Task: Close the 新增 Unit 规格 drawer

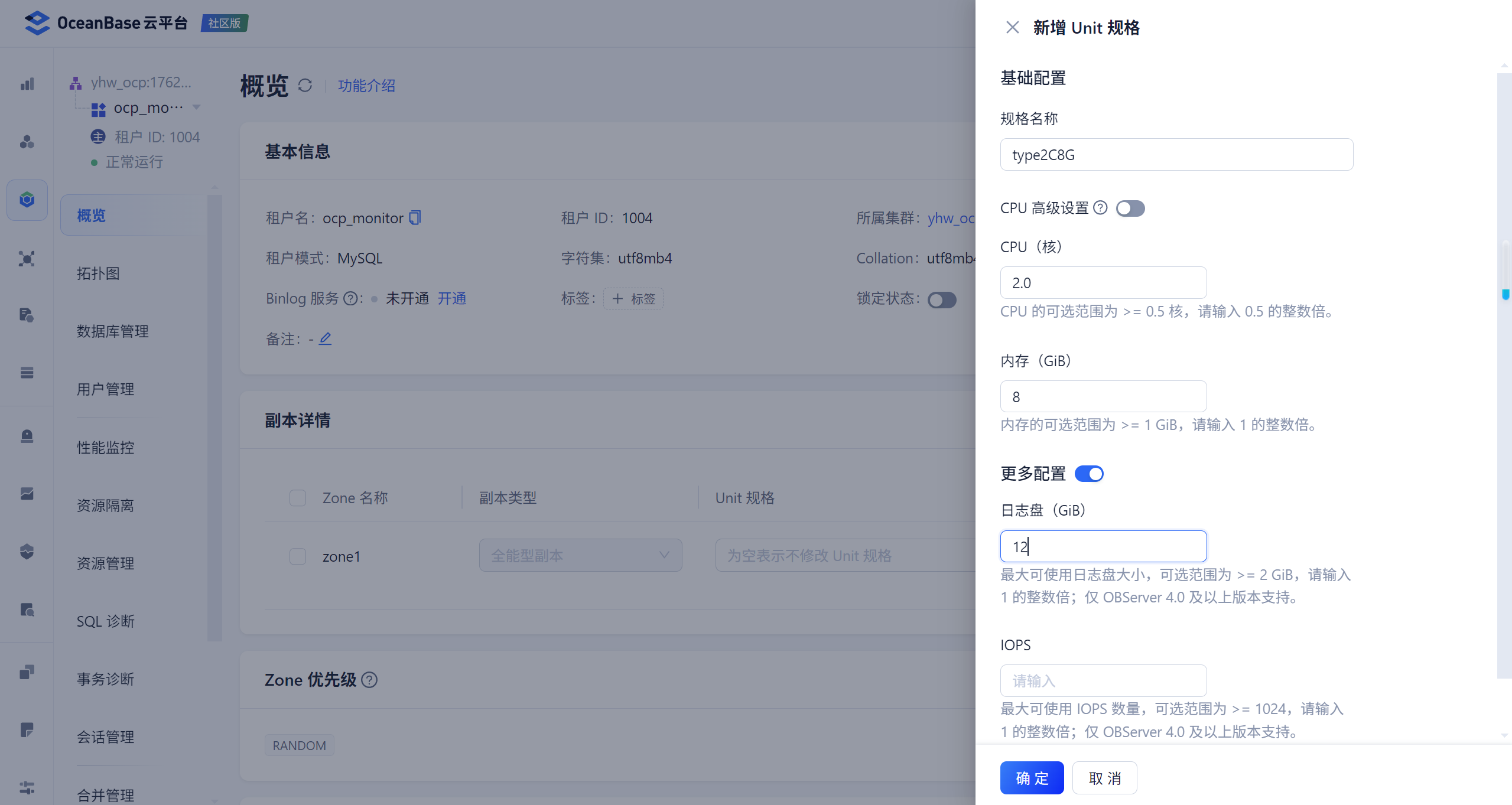Action: click(x=1012, y=28)
